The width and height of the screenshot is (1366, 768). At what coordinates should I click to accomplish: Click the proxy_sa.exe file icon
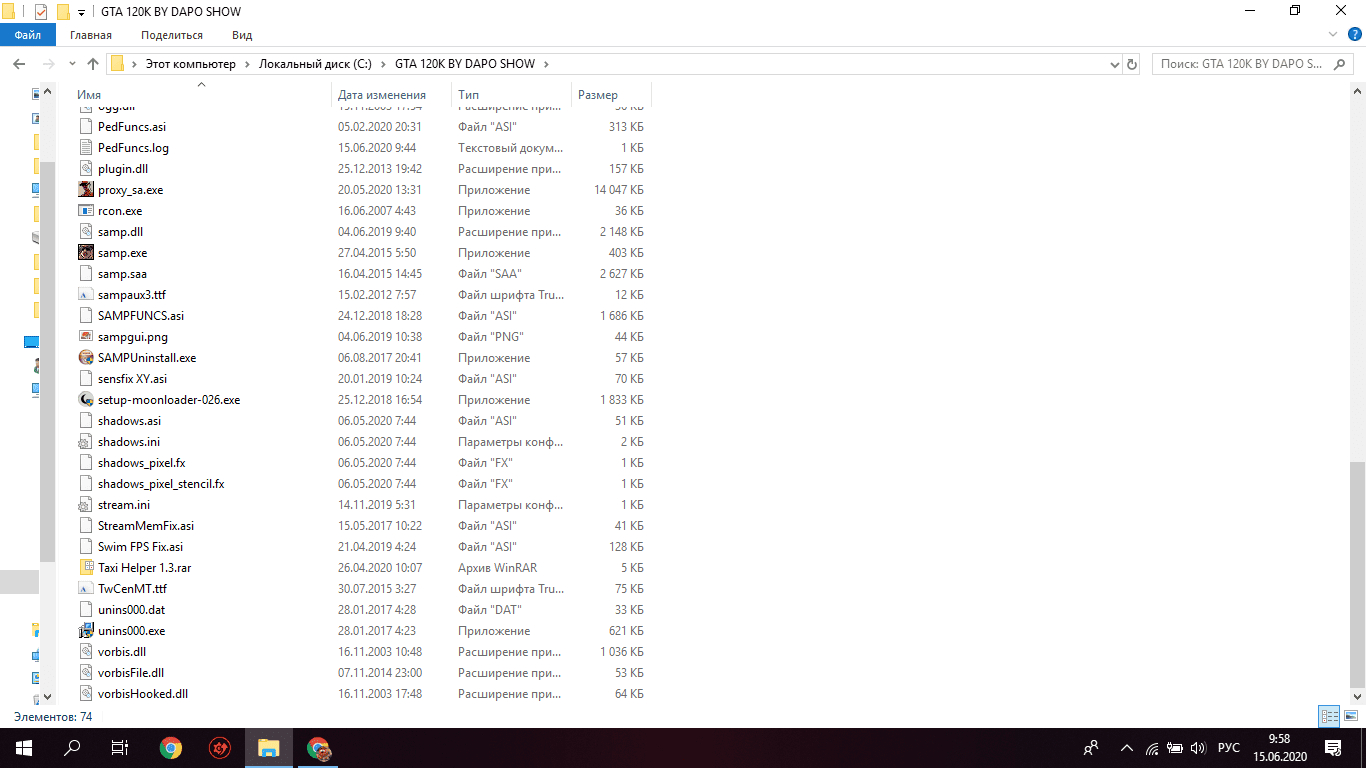(x=86, y=190)
